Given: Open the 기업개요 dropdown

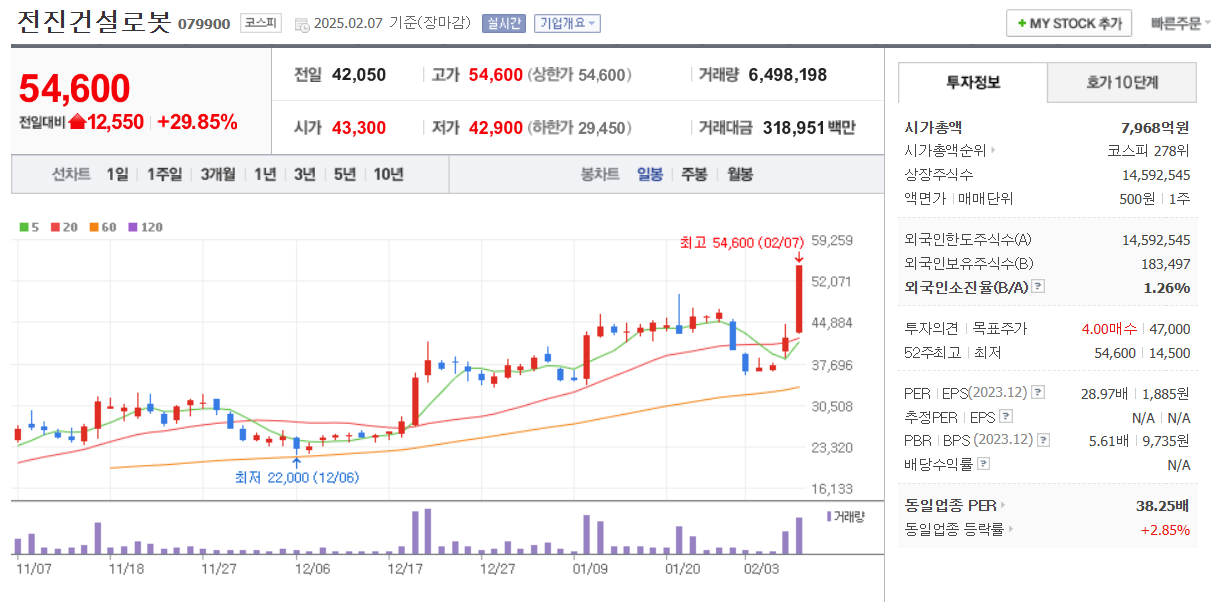Looking at the screenshot, I should (567, 23).
